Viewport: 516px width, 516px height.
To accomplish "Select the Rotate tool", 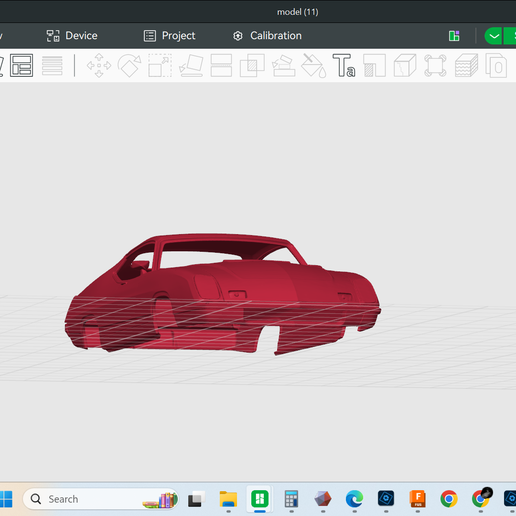I will (x=129, y=65).
